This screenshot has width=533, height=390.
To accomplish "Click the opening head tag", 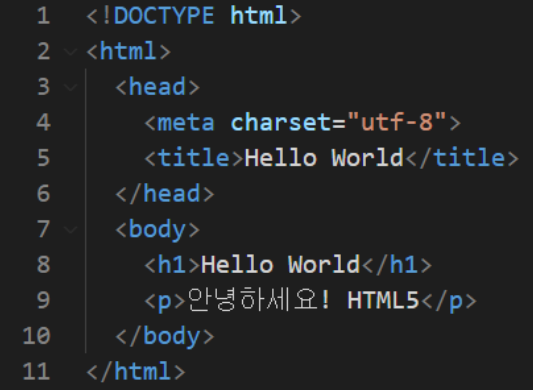I will (158, 87).
